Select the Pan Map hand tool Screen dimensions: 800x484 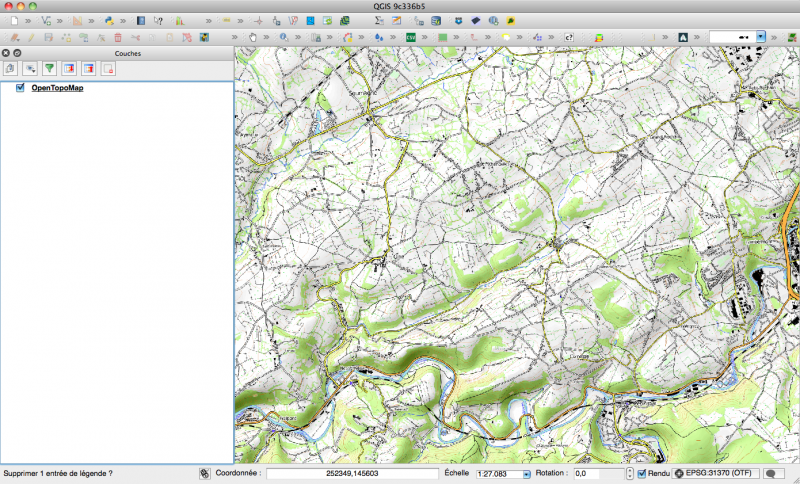253,37
